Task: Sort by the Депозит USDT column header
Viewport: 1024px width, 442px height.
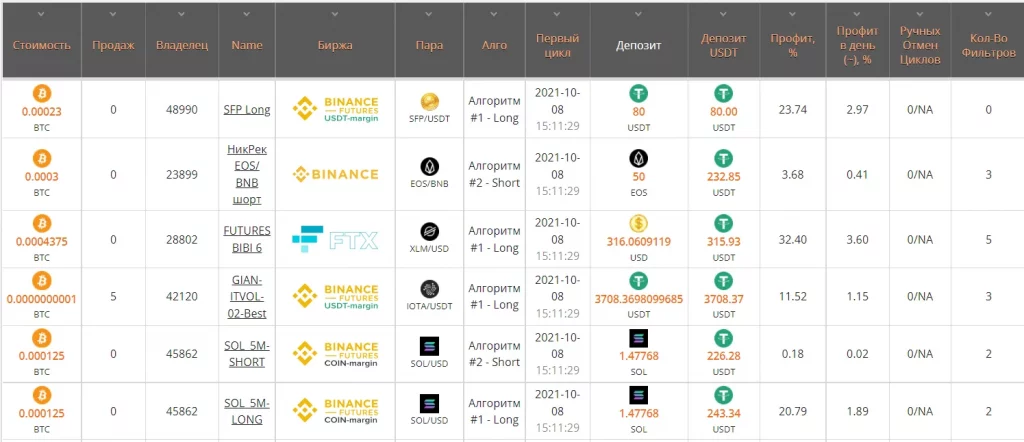Action: (x=724, y=45)
